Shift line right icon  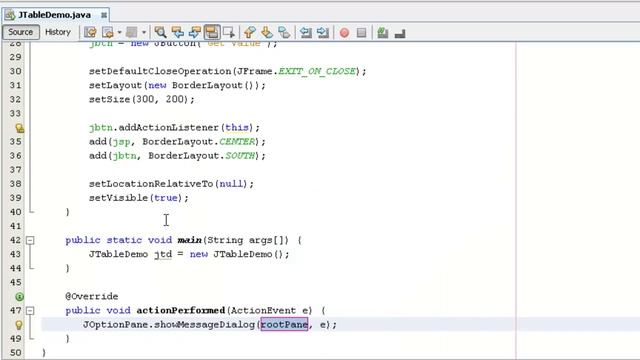[323, 32]
